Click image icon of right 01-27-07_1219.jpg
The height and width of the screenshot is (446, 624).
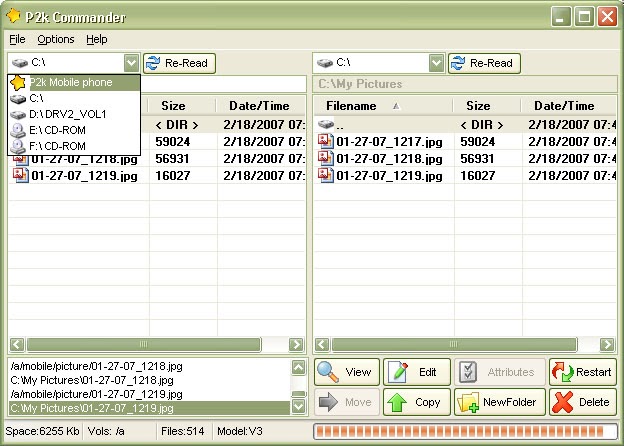326,175
